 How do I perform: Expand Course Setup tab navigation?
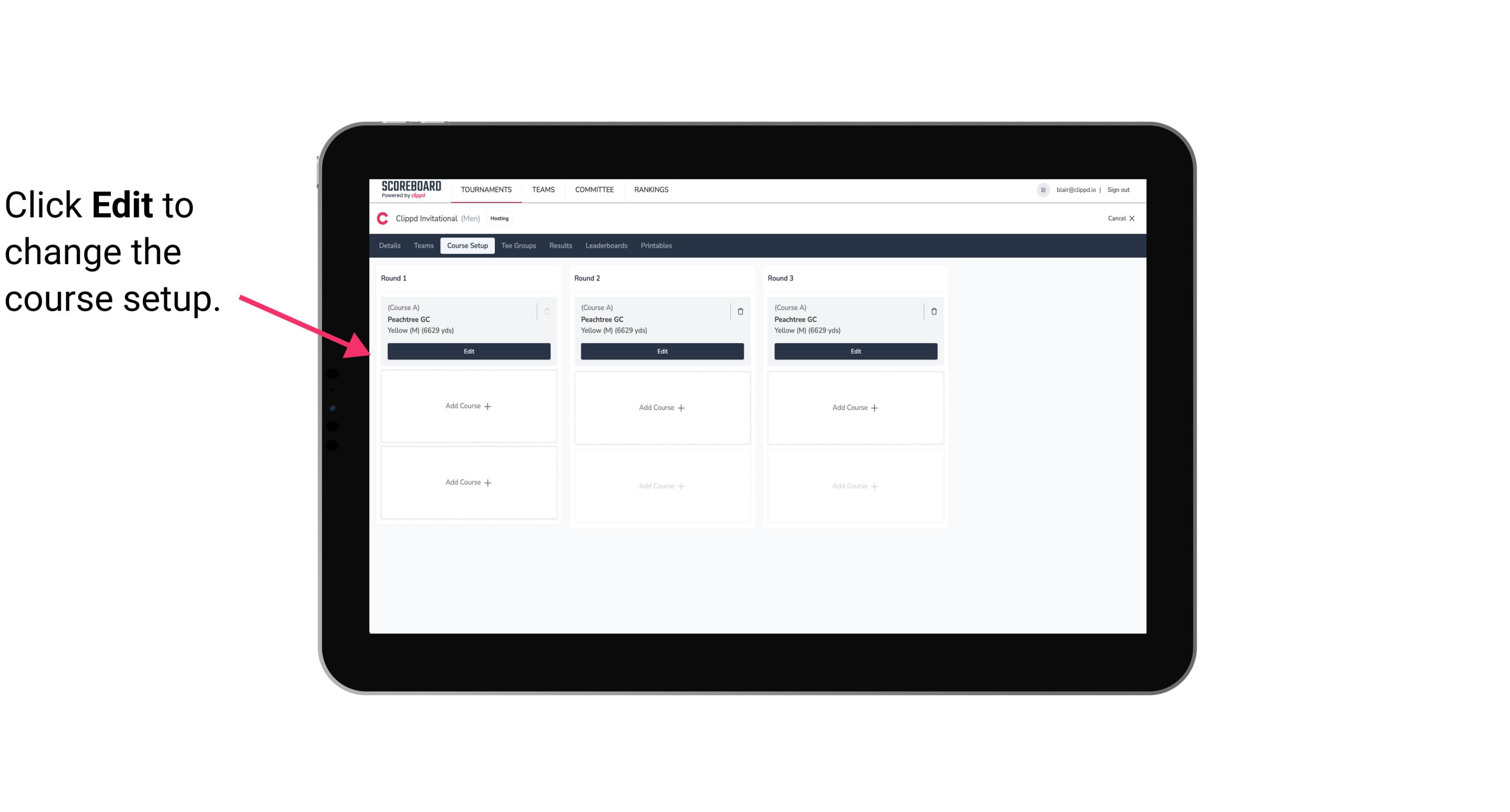click(466, 246)
